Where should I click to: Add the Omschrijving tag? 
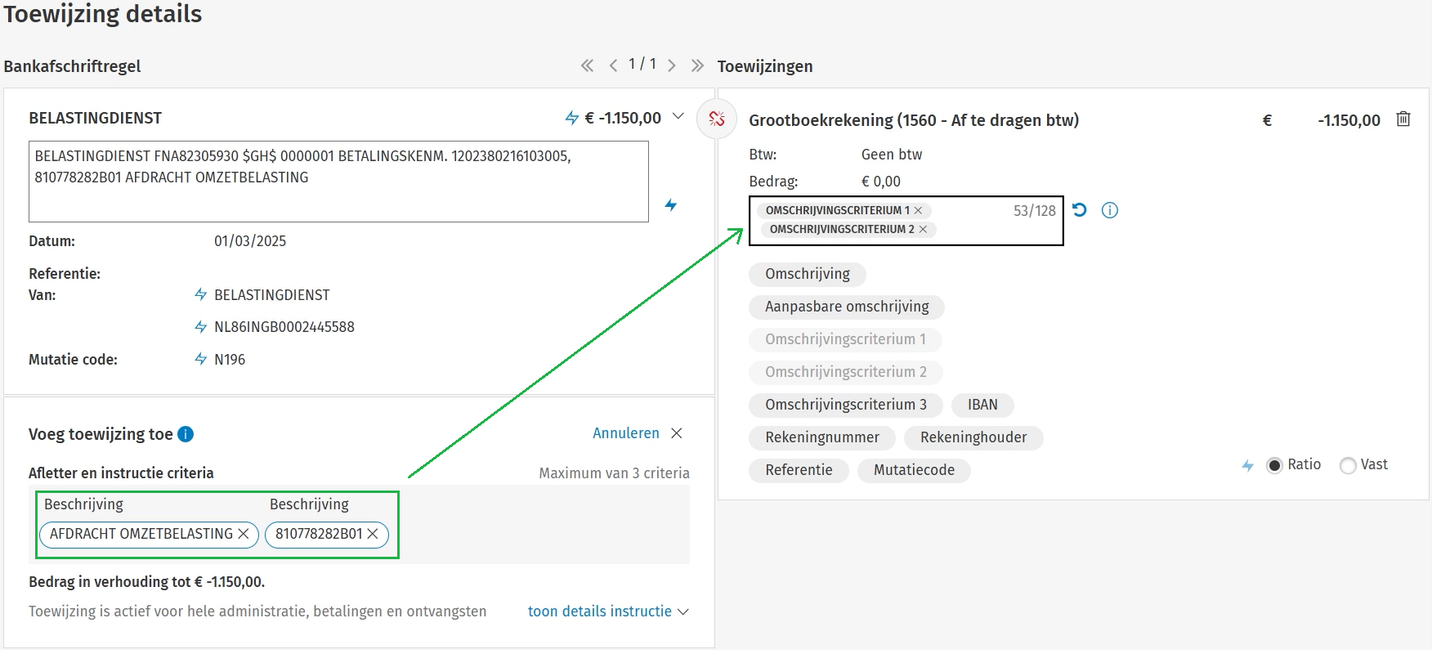pyautogui.click(x=807, y=274)
